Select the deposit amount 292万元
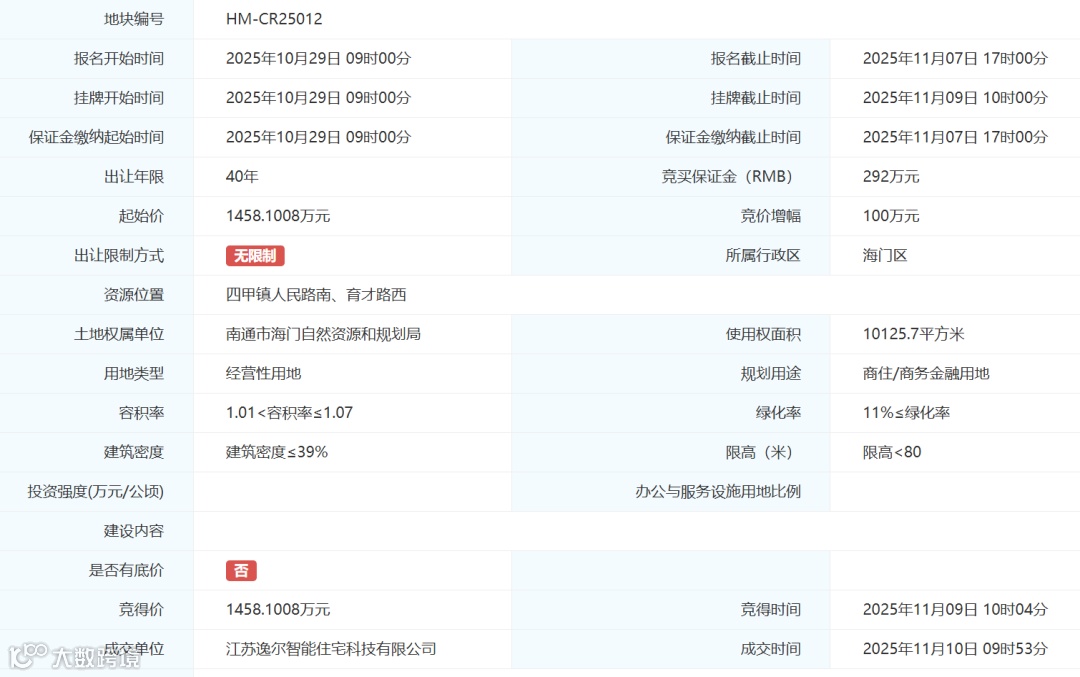The width and height of the screenshot is (1080, 677). point(891,176)
